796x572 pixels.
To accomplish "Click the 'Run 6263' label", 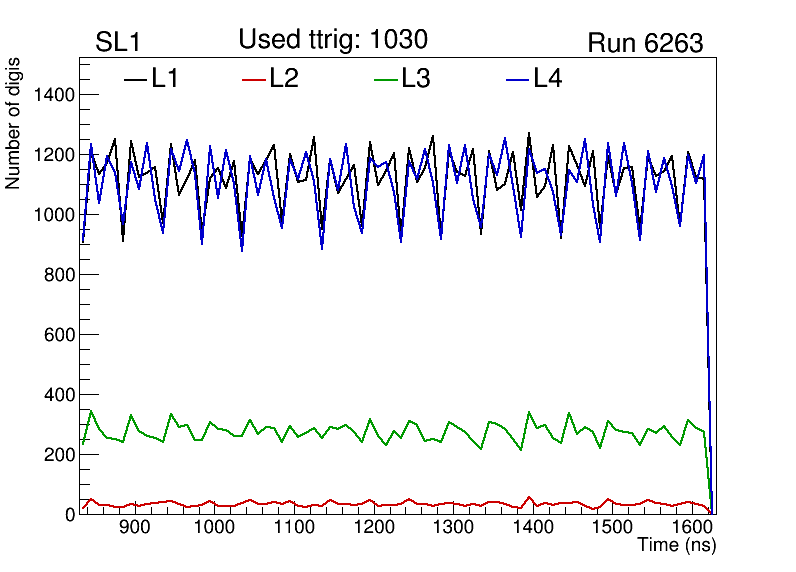I will pos(645,43).
